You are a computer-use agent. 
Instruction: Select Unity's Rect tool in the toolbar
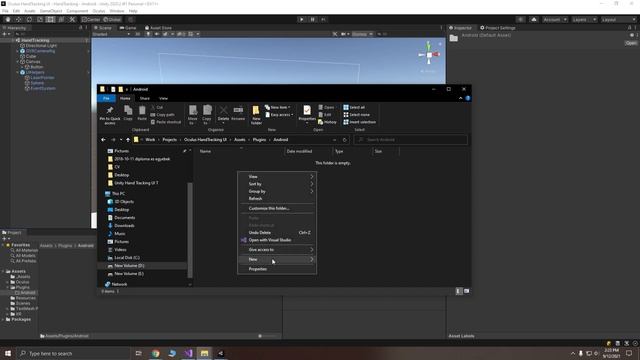pos(50,19)
